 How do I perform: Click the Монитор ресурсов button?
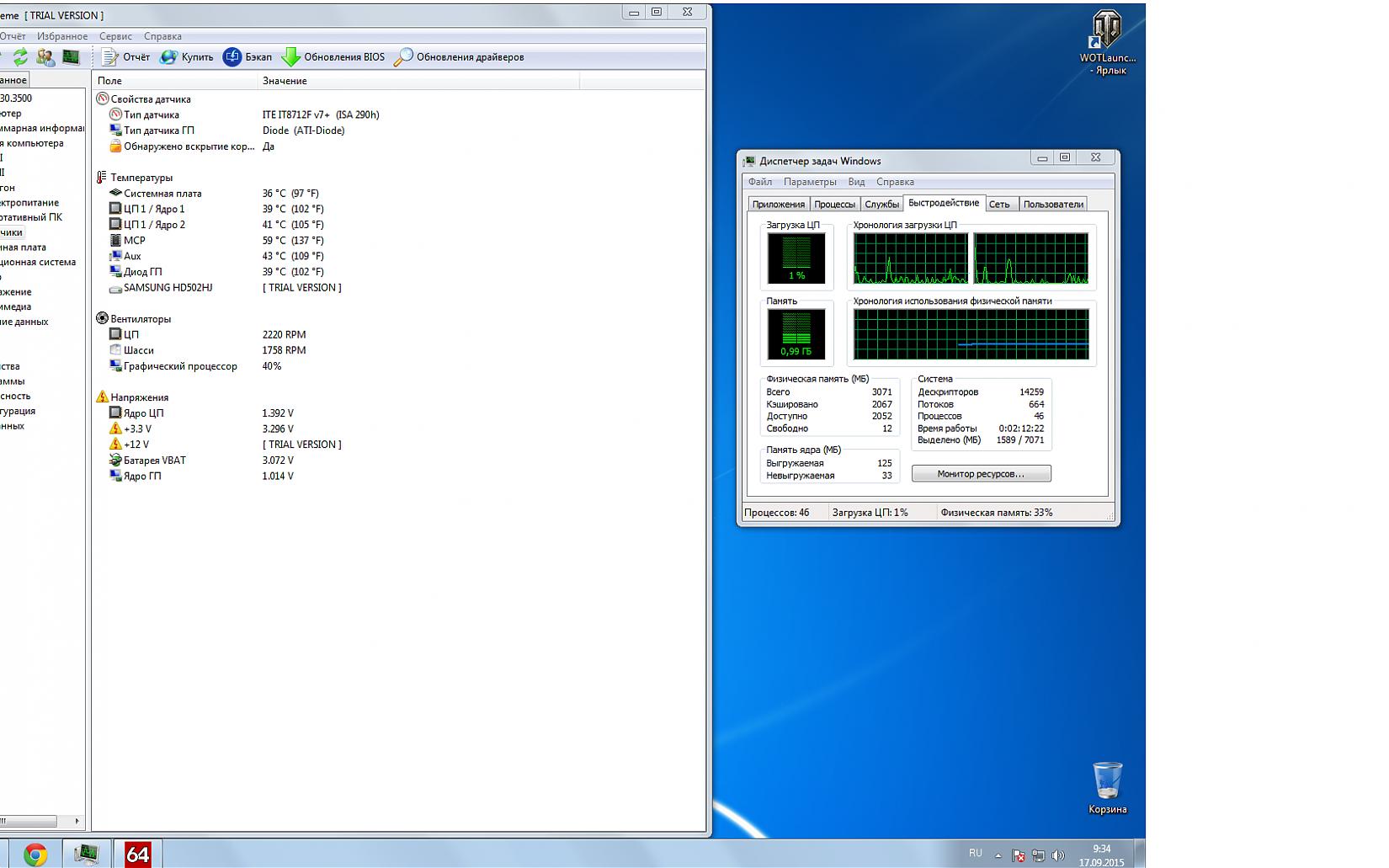pos(981,474)
